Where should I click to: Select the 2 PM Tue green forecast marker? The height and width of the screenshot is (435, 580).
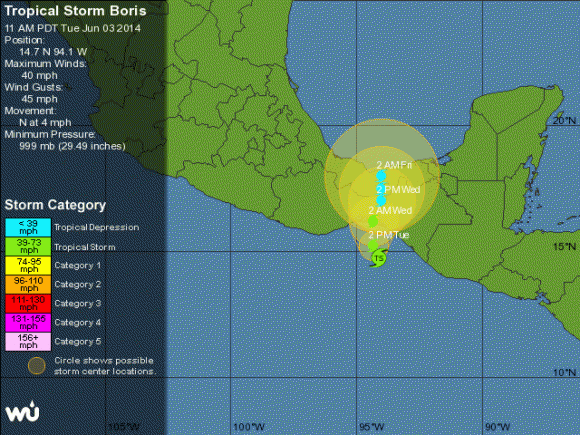[373, 245]
